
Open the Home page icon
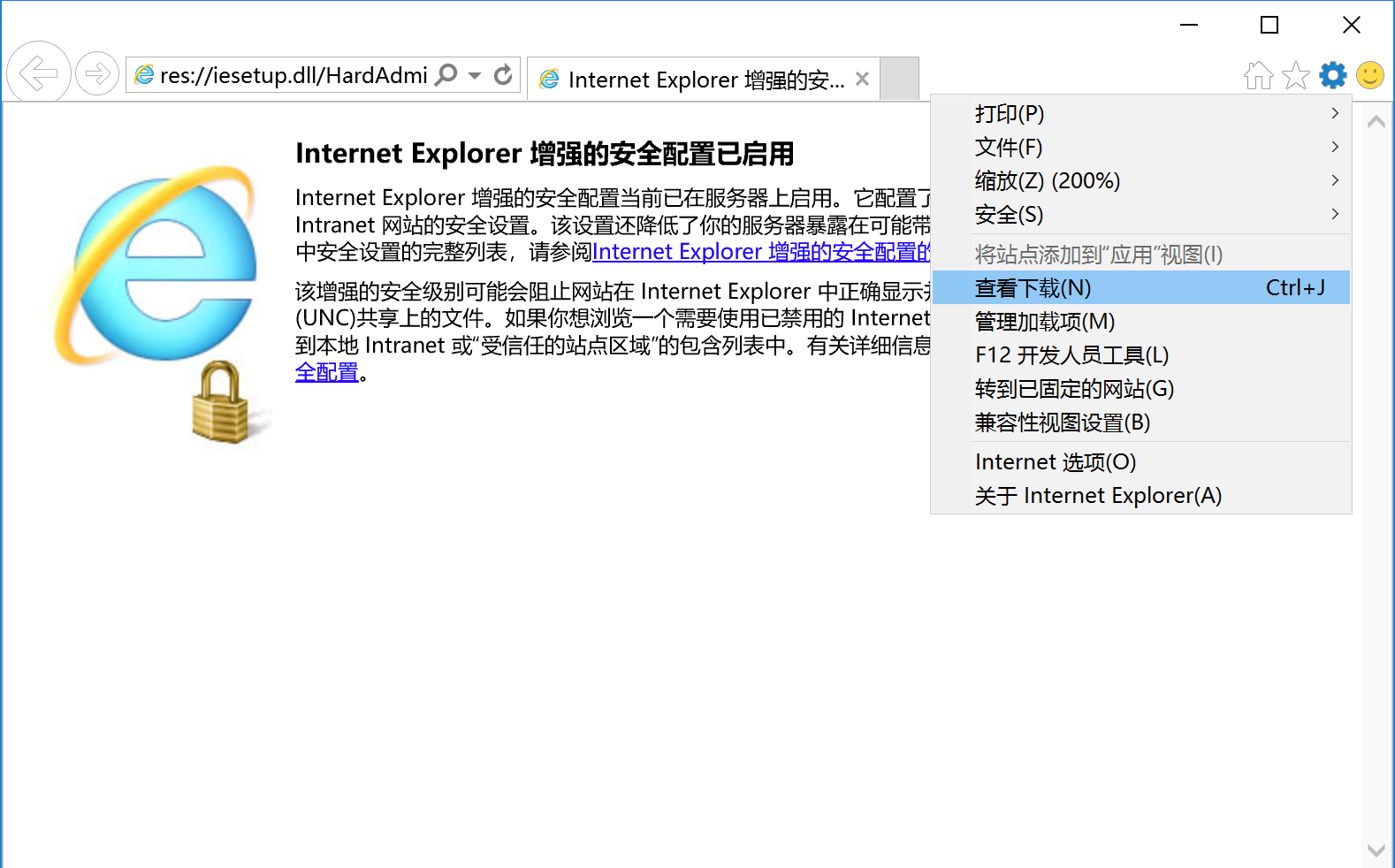pyautogui.click(x=1258, y=76)
